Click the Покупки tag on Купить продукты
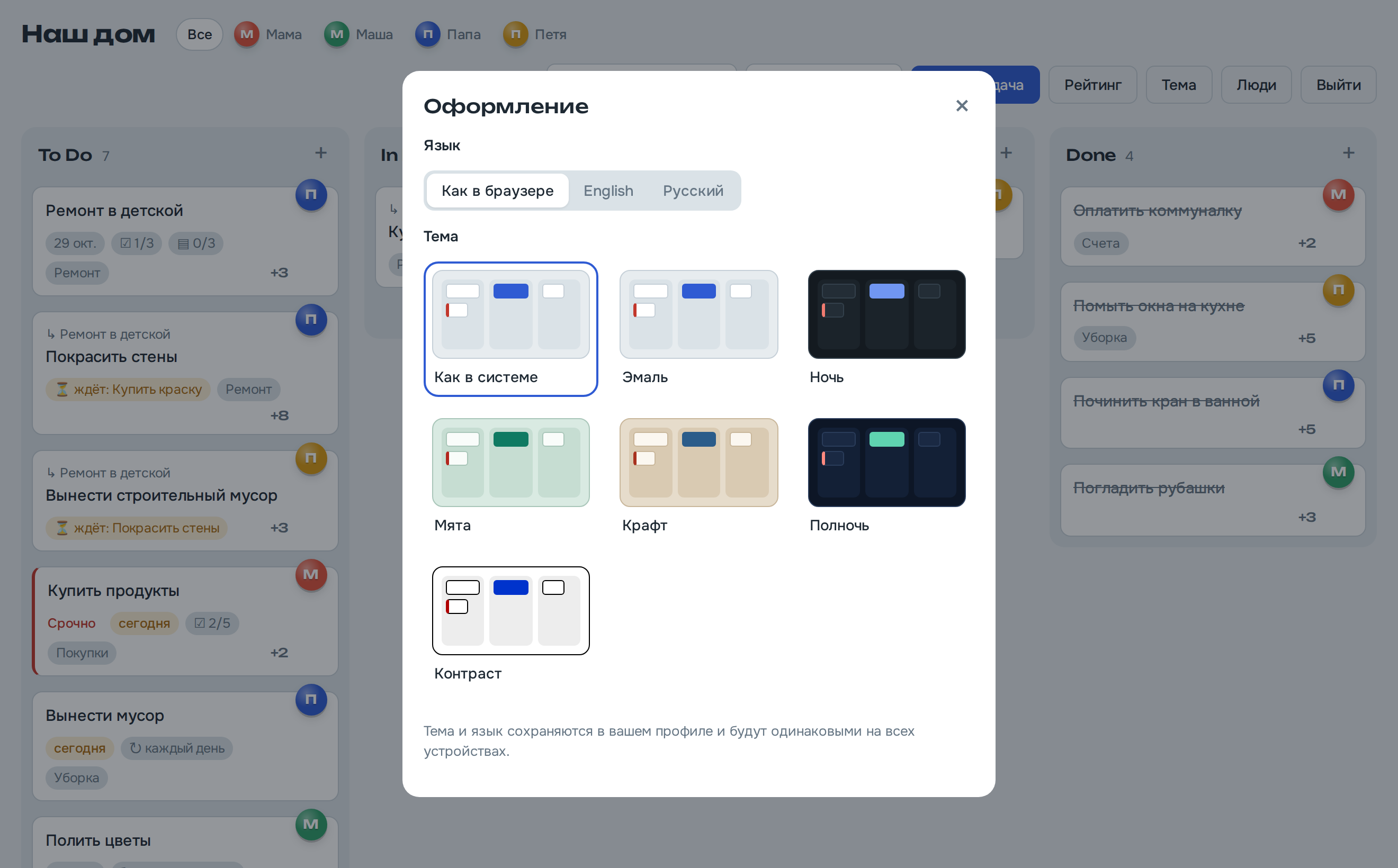 (x=82, y=653)
